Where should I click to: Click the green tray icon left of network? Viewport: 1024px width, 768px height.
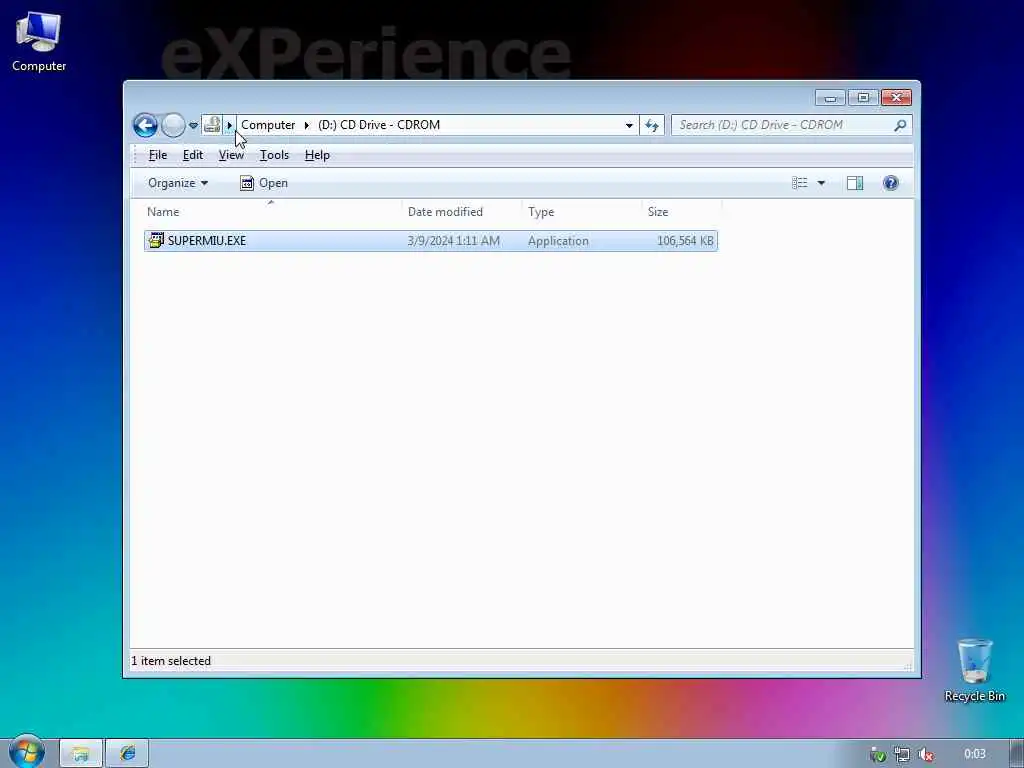(x=878, y=755)
